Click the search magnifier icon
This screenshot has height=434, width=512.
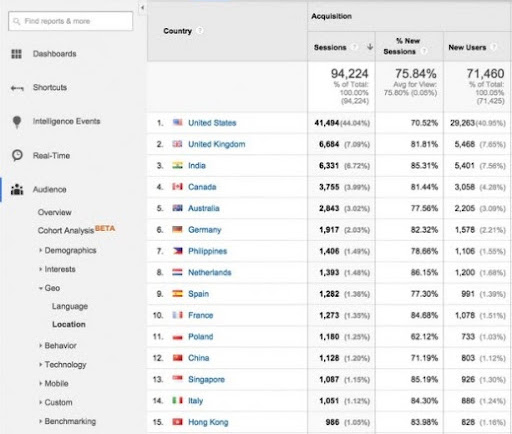point(16,21)
